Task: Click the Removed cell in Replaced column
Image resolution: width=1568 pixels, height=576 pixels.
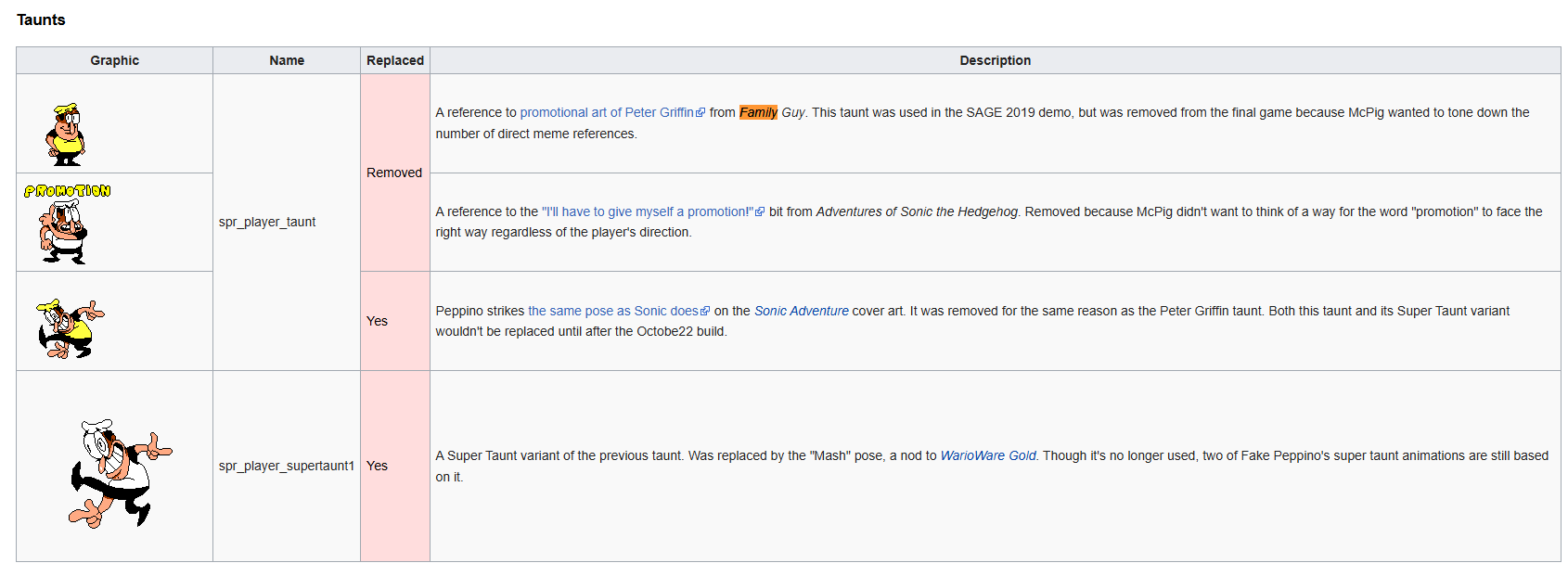Action: coord(395,173)
